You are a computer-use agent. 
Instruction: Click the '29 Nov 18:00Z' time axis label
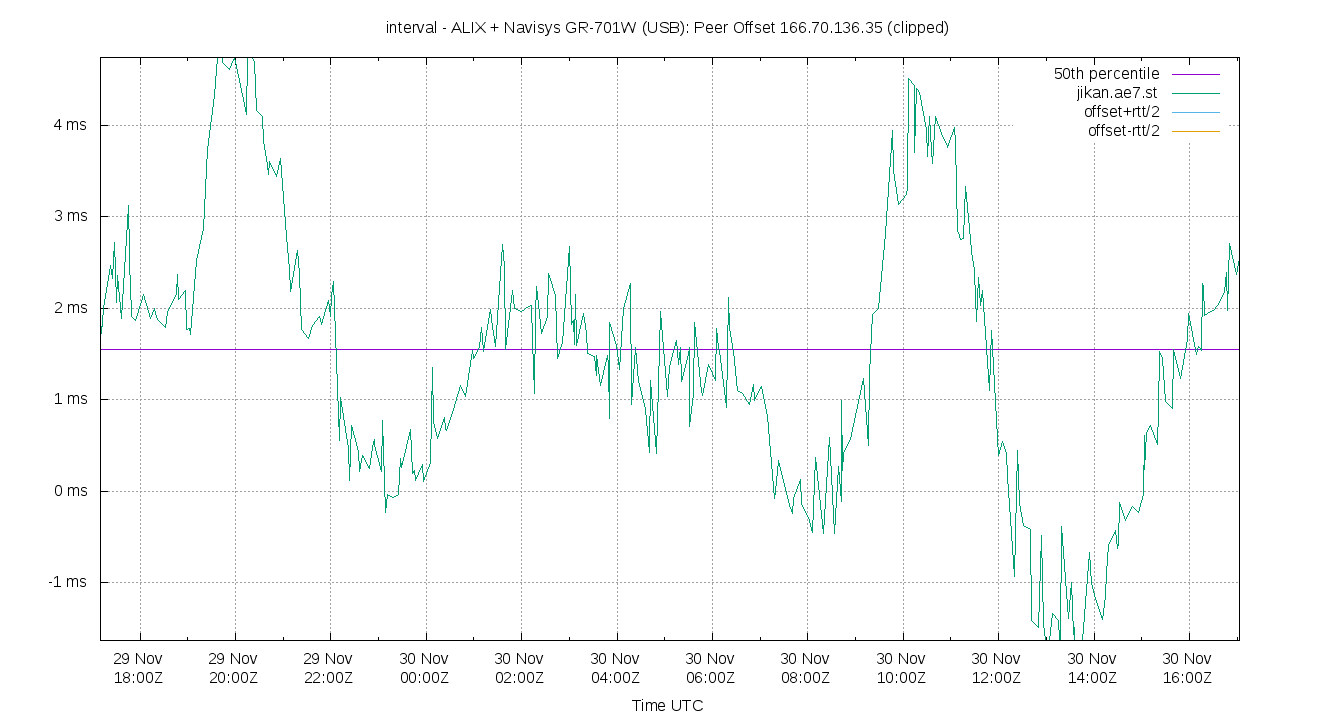tap(139, 668)
